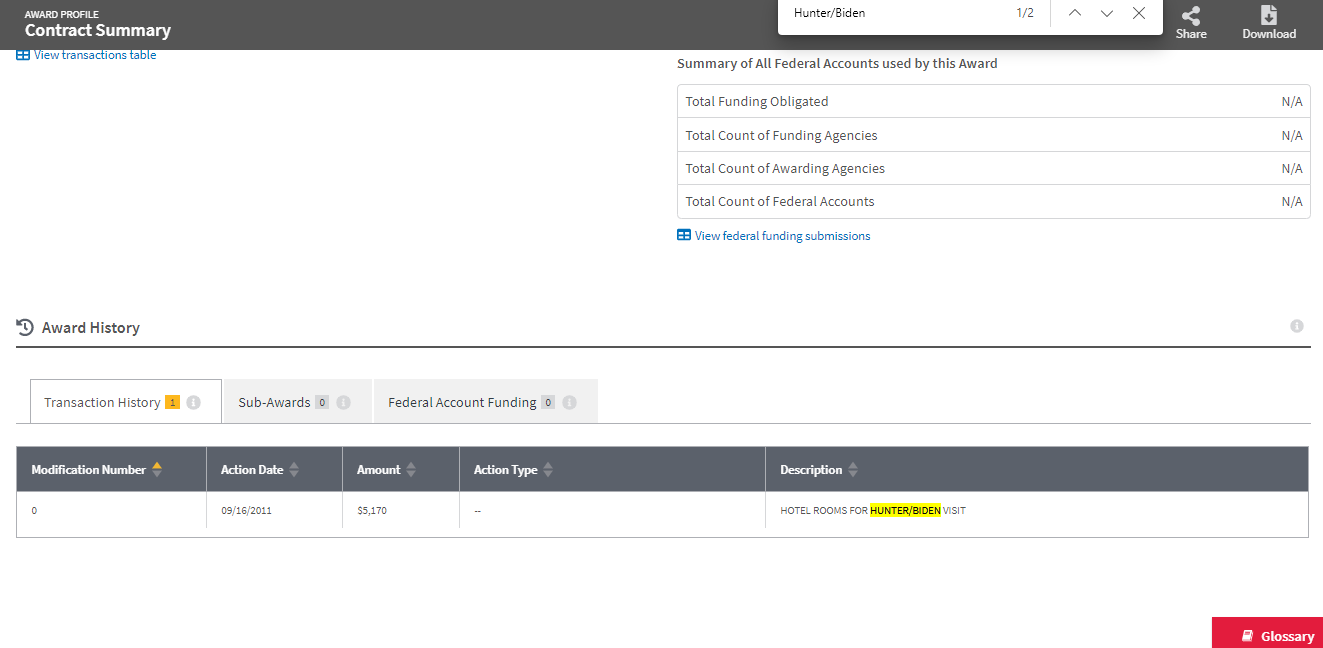Sort table by Action Date
The height and width of the screenshot is (648, 1323).
pos(294,470)
